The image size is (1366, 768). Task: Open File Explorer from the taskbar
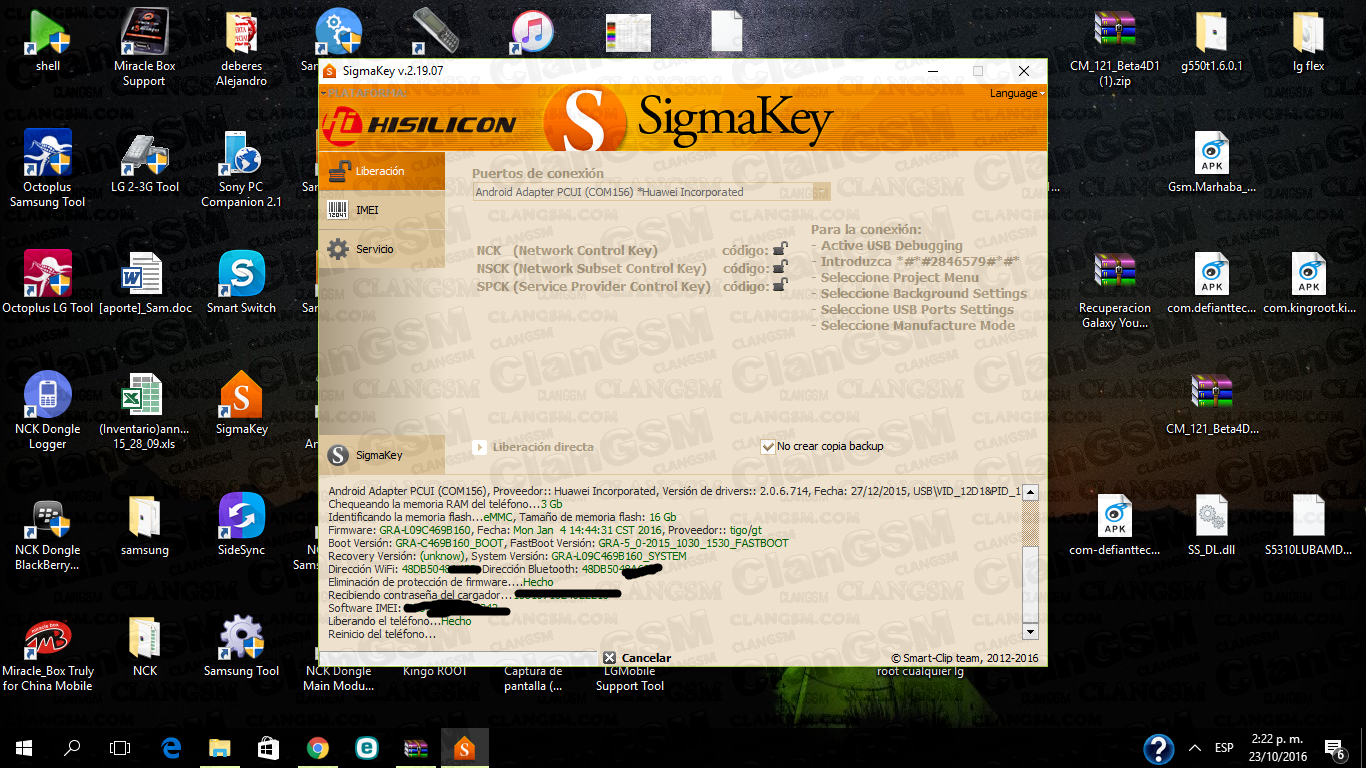click(x=220, y=747)
